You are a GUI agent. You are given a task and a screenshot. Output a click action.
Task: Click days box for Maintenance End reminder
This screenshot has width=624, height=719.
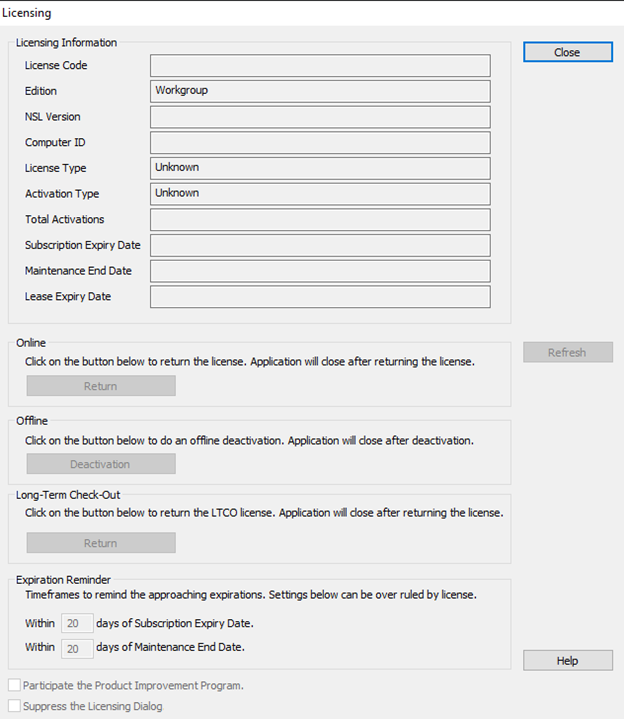(77, 648)
